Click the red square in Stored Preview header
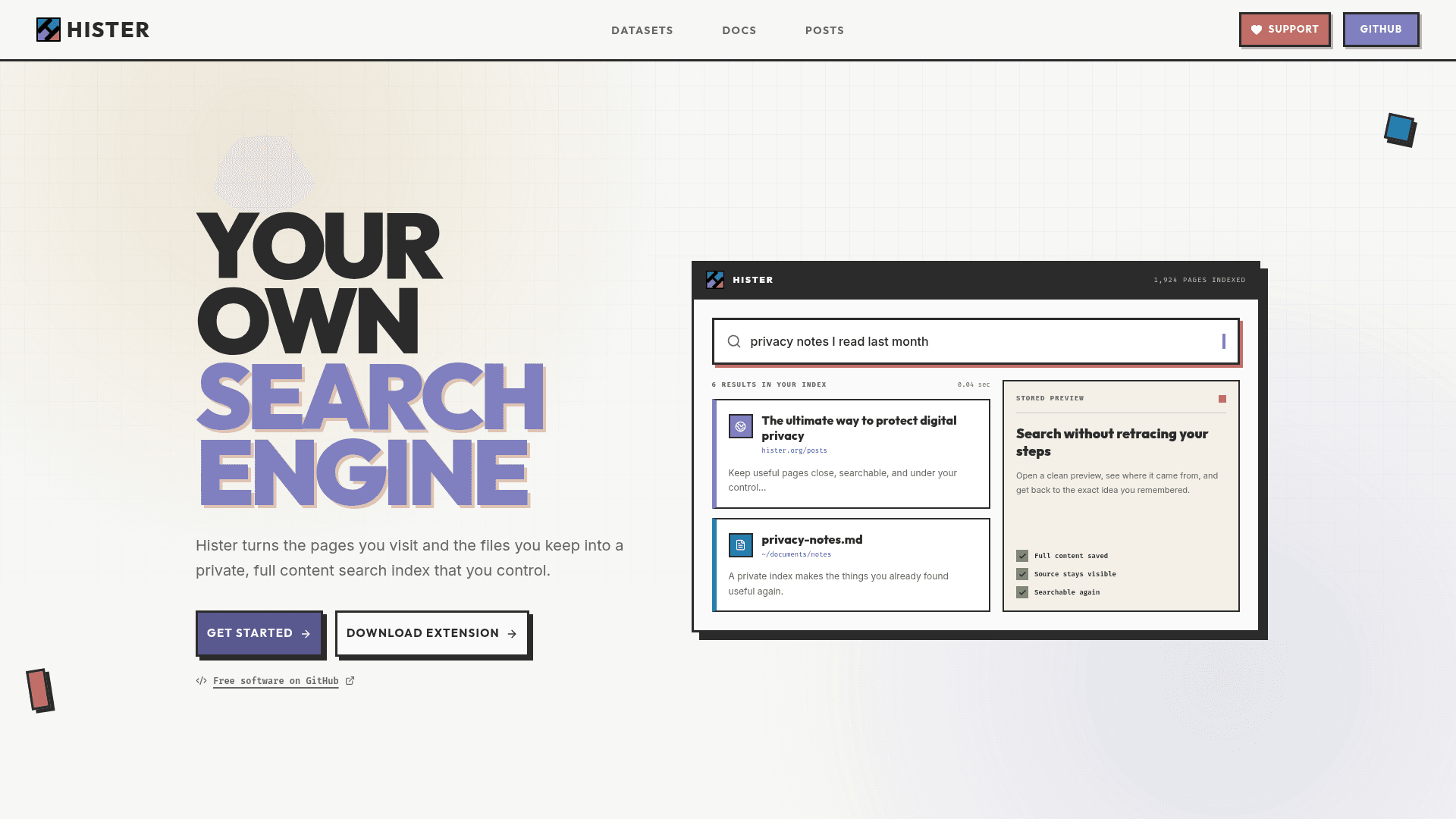Screen dimensions: 1456x819 click(x=1222, y=399)
